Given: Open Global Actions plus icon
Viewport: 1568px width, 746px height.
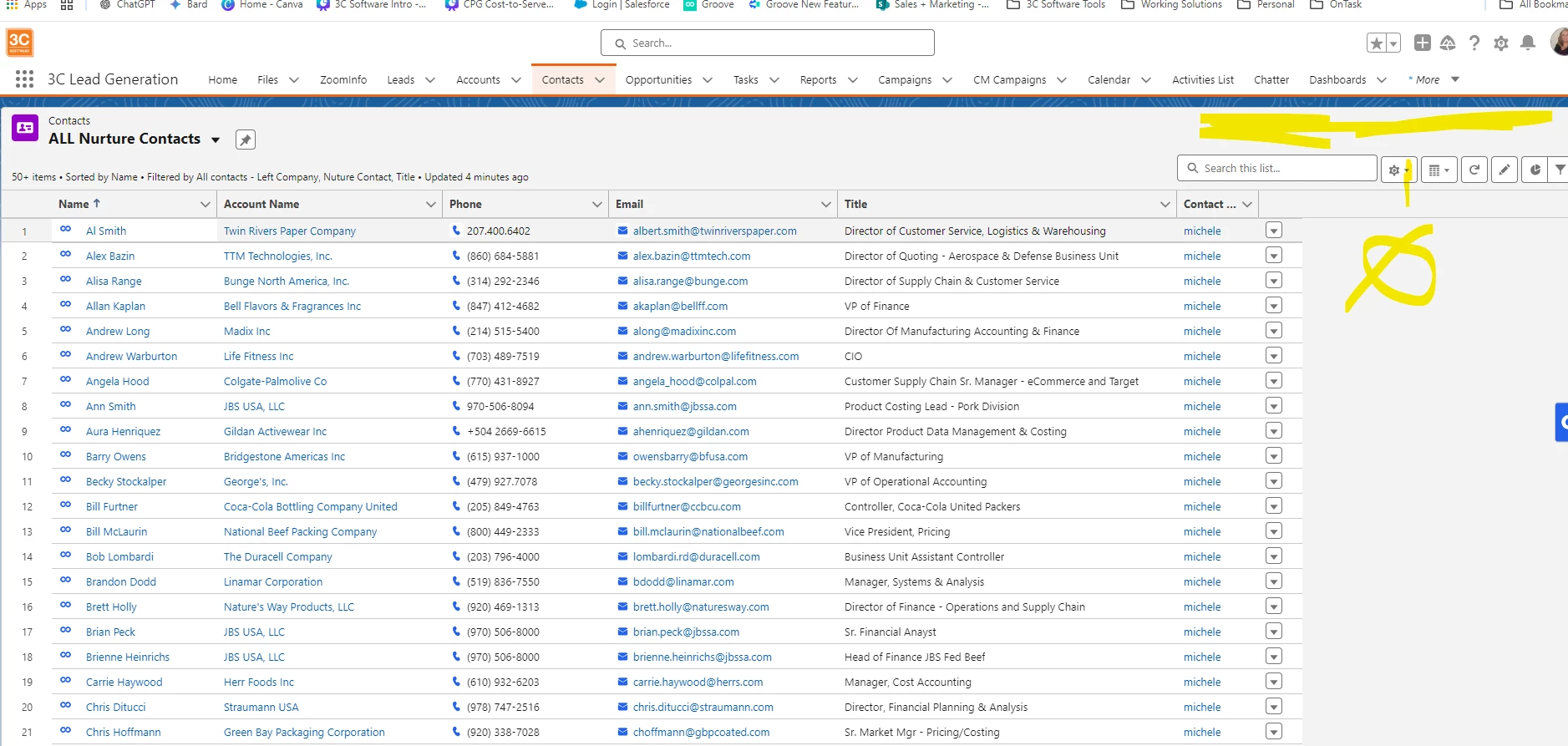Looking at the screenshot, I should point(1423,43).
